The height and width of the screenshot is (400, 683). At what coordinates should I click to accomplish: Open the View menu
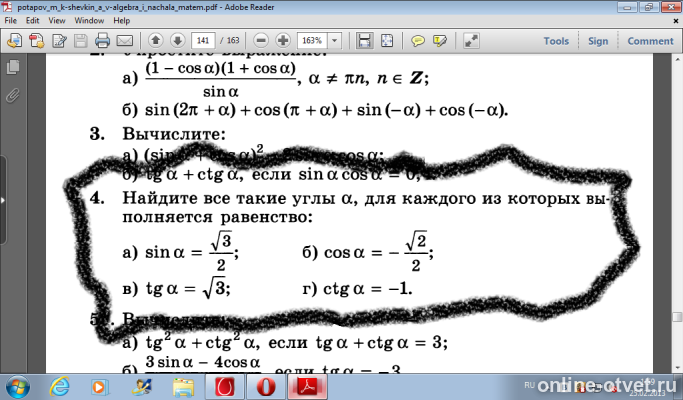point(57,20)
